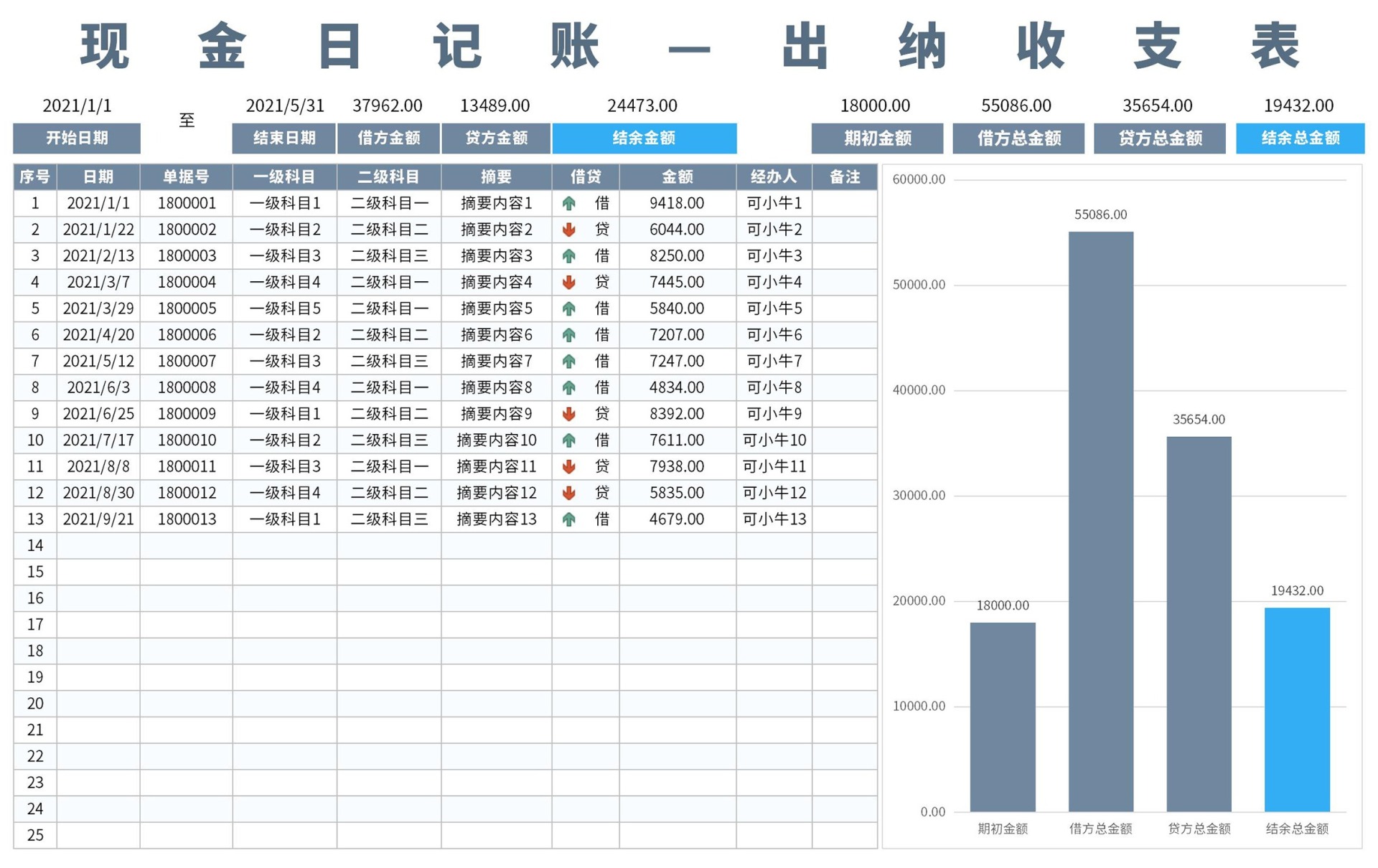Image resolution: width=1378 pixels, height=868 pixels.
Task: Click the green up arrow in row 10
Action: pyautogui.click(x=568, y=440)
